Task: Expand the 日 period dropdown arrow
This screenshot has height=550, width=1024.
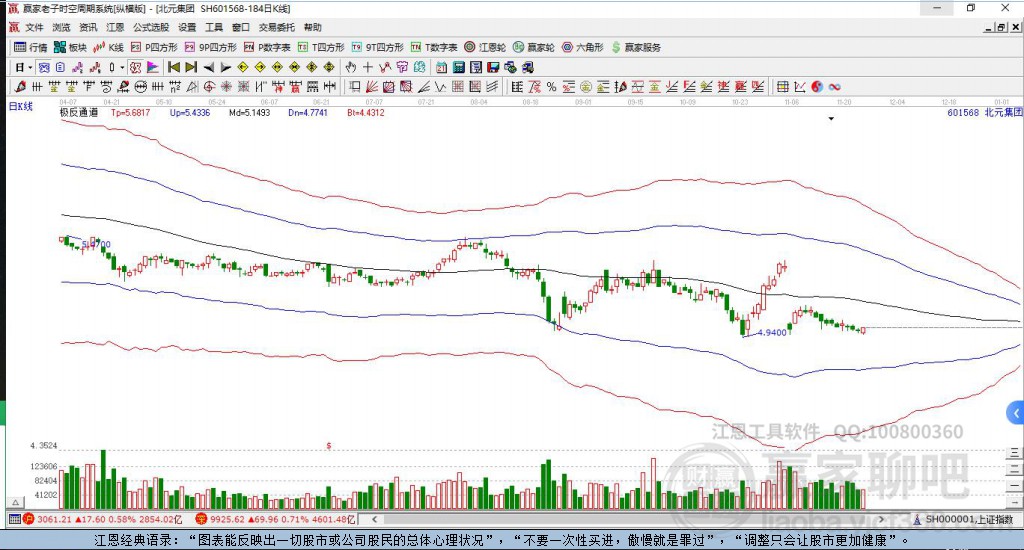Action: [30, 67]
